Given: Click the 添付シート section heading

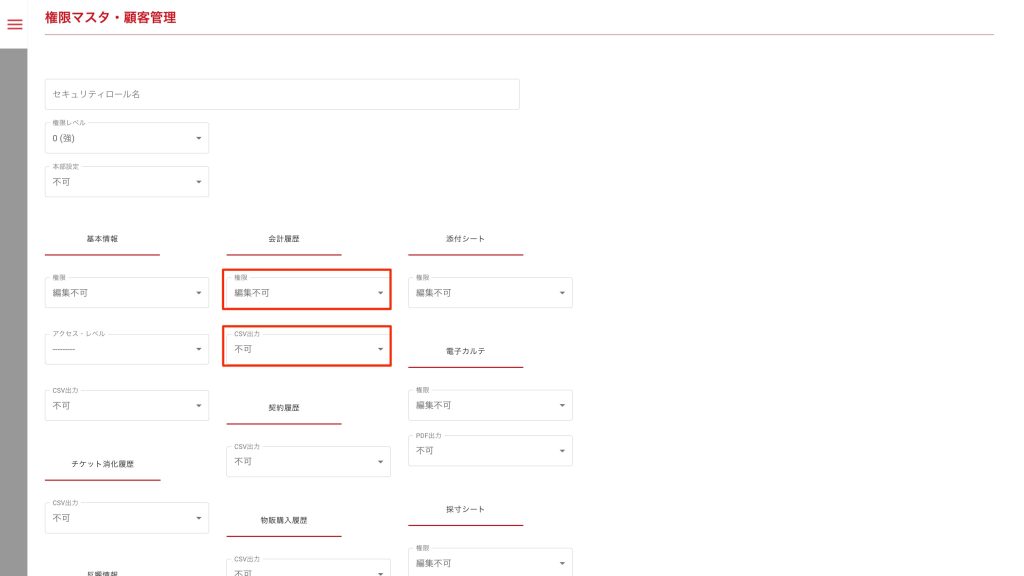Looking at the screenshot, I should coord(465,240).
